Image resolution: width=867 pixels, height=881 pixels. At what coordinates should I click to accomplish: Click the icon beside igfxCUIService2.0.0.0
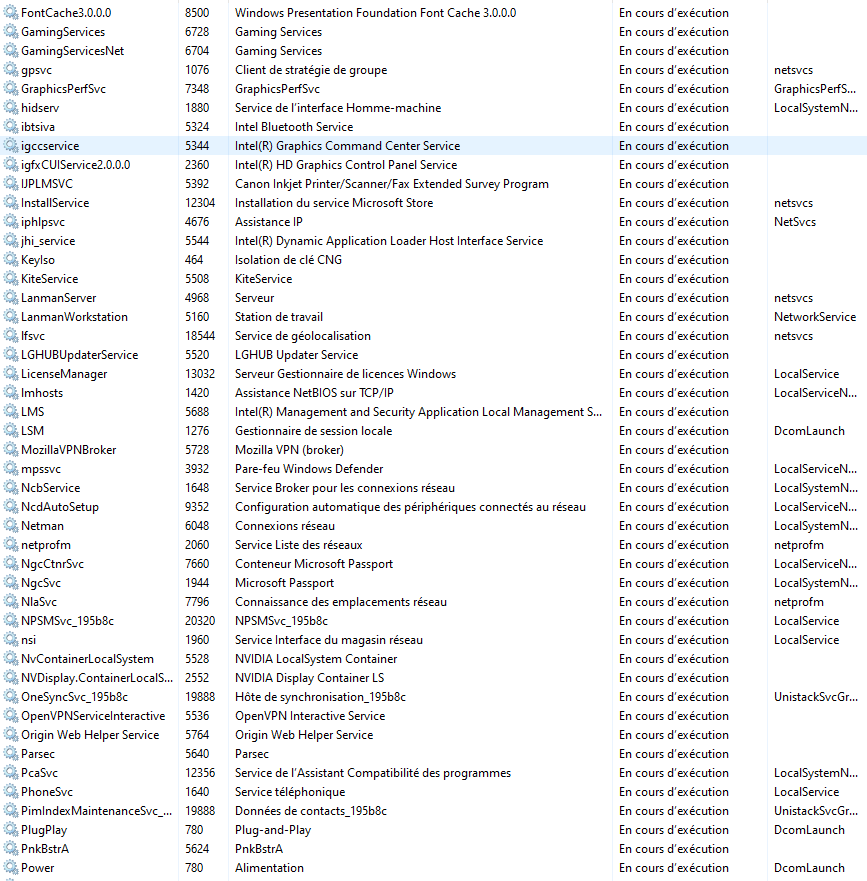tap(11, 165)
